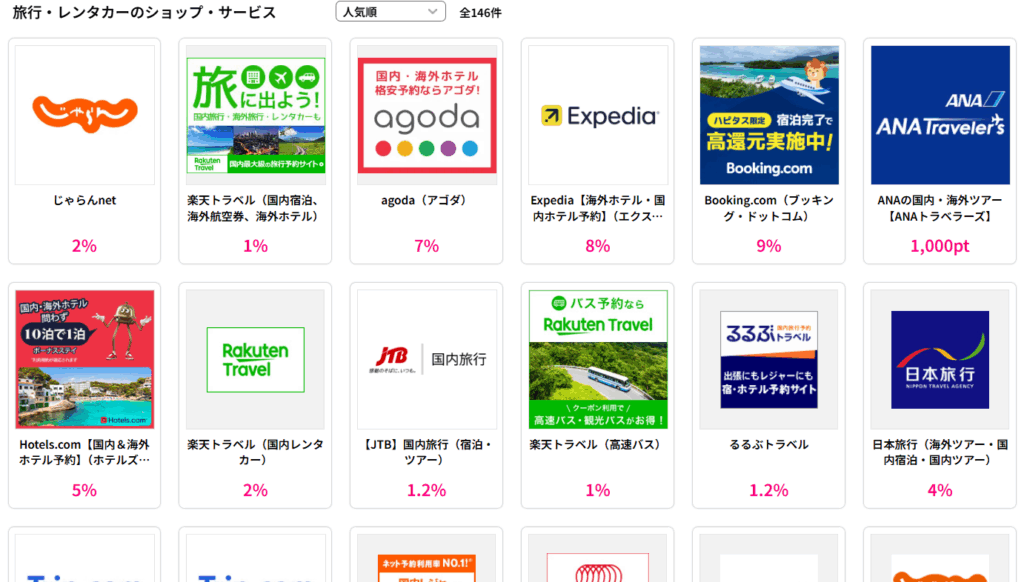Click the 8% rate under Expedia
This screenshot has width=1024, height=582.
[598, 246]
